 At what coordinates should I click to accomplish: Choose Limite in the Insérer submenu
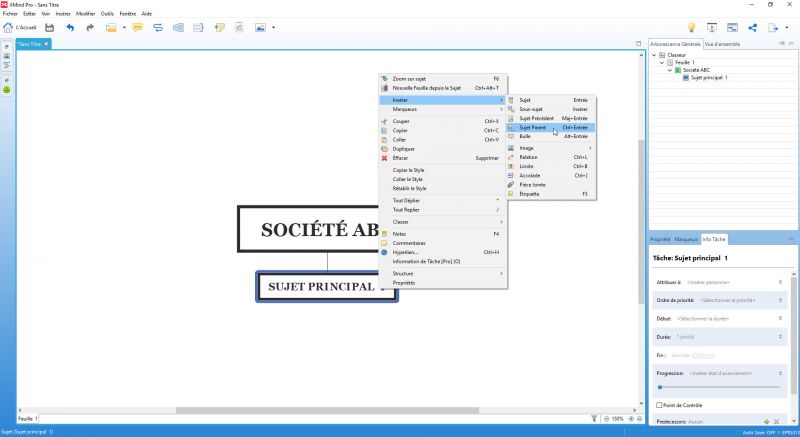[x=551, y=166]
